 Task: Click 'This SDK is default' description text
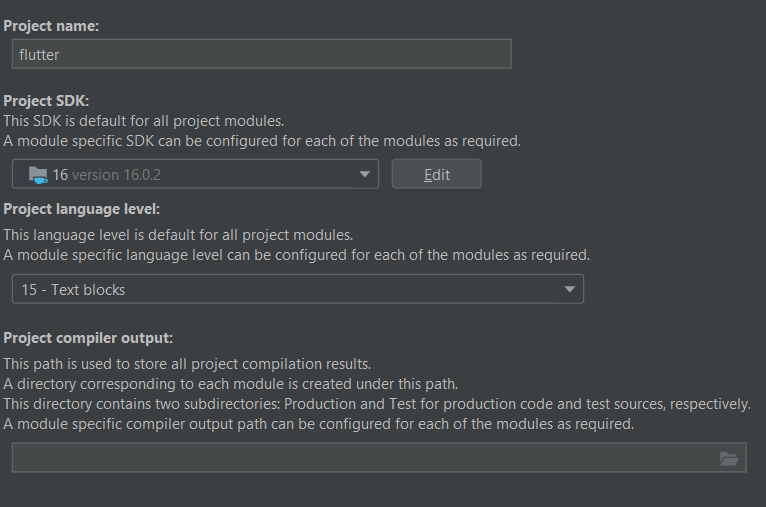(x=144, y=120)
